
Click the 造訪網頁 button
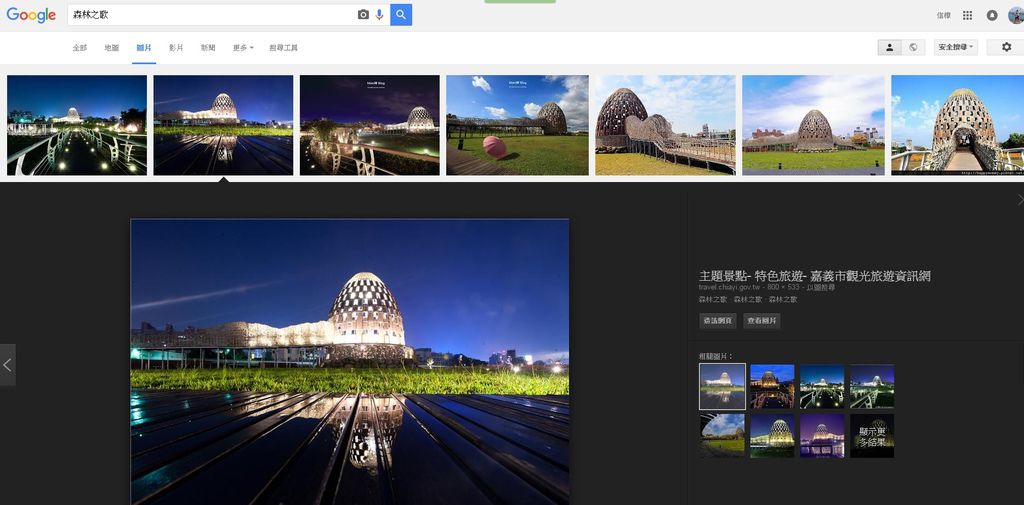[718, 321]
